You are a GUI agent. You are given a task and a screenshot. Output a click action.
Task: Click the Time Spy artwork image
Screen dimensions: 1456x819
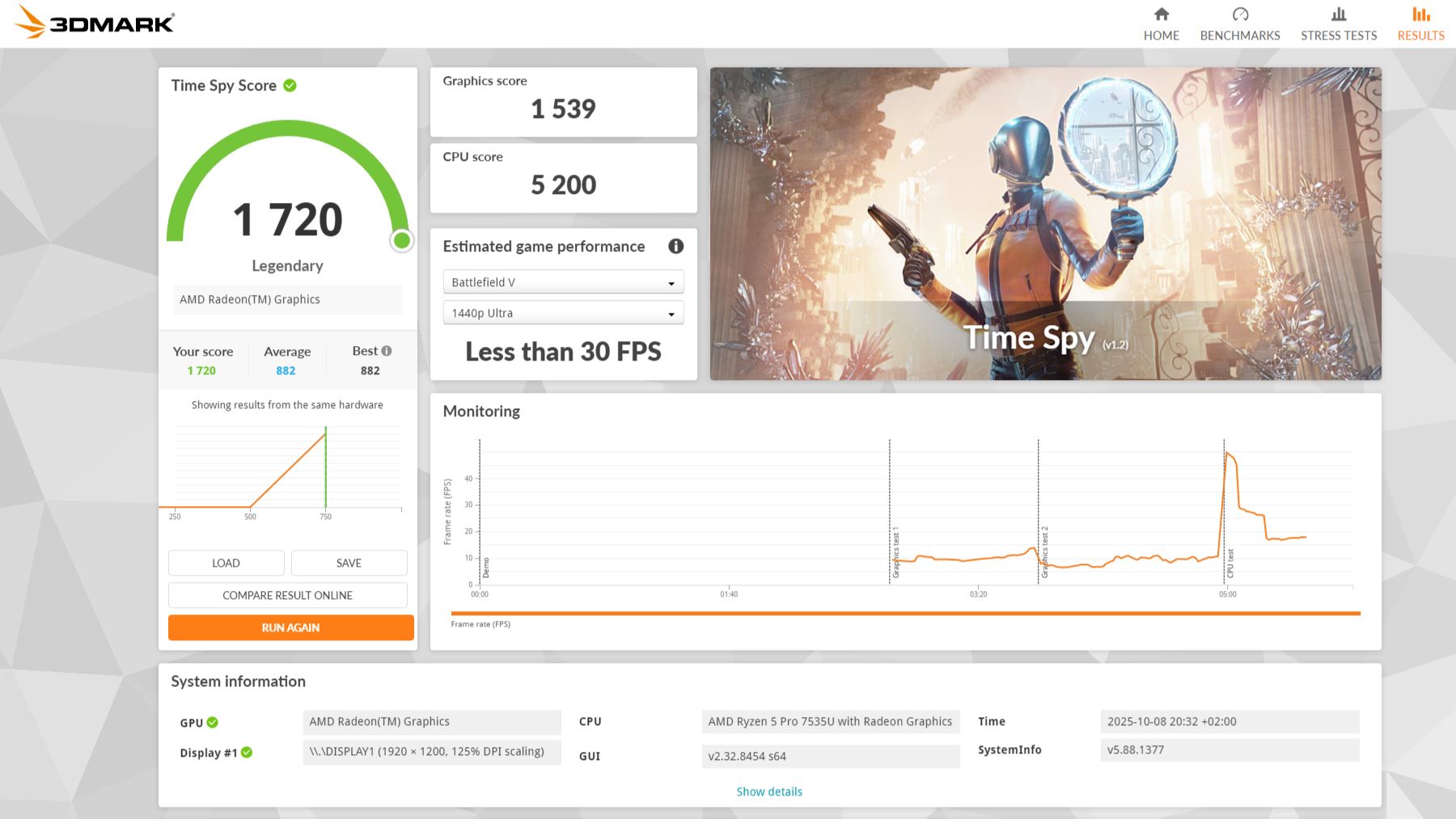(x=1045, y=223)
